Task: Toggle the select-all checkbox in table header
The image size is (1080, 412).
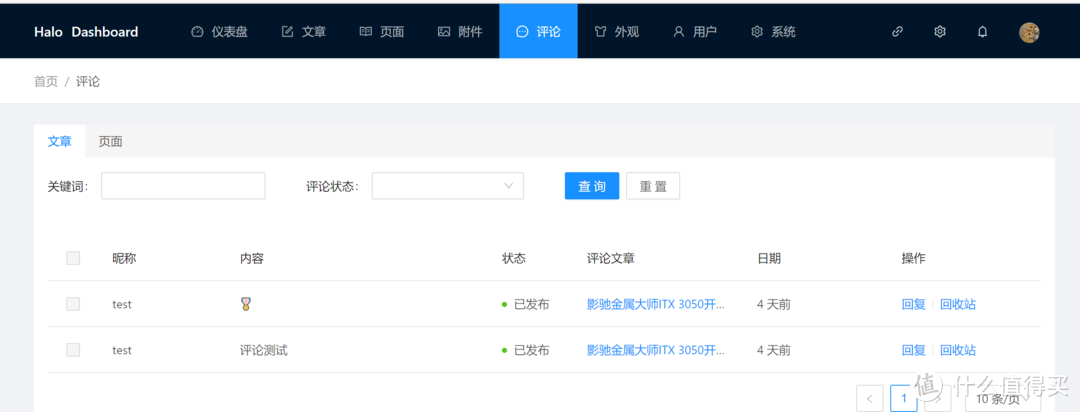Action: (73, 258)
